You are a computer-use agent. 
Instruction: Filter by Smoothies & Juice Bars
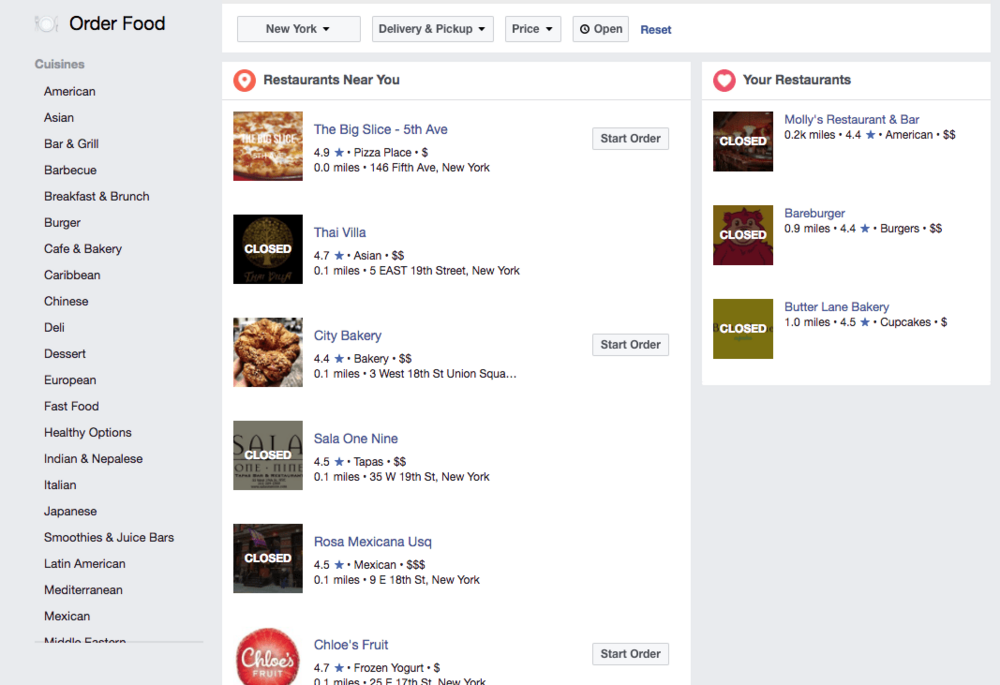click(x=109, y=537)
